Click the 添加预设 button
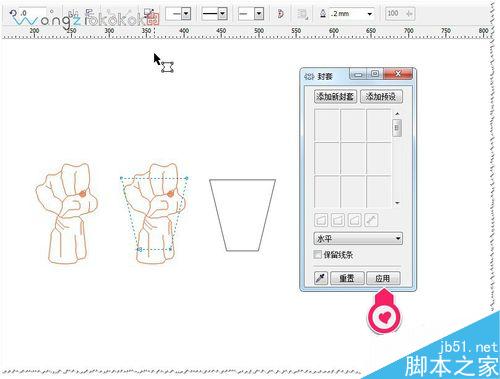Image resolution: width=500 pixels, height=379 pixels. pos(381,97)
